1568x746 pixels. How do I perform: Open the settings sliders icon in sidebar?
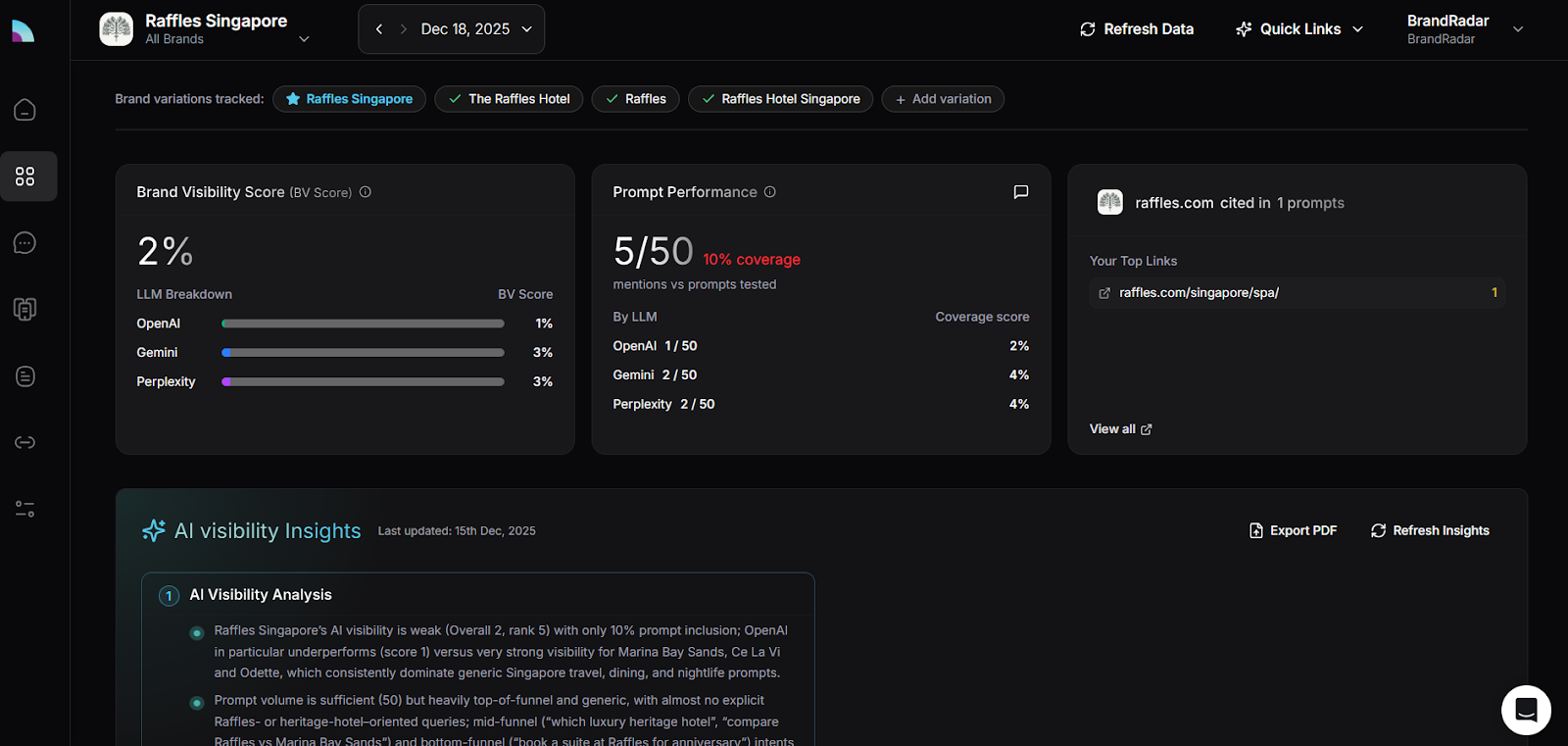pyautogui.click(x=25, y=509)
